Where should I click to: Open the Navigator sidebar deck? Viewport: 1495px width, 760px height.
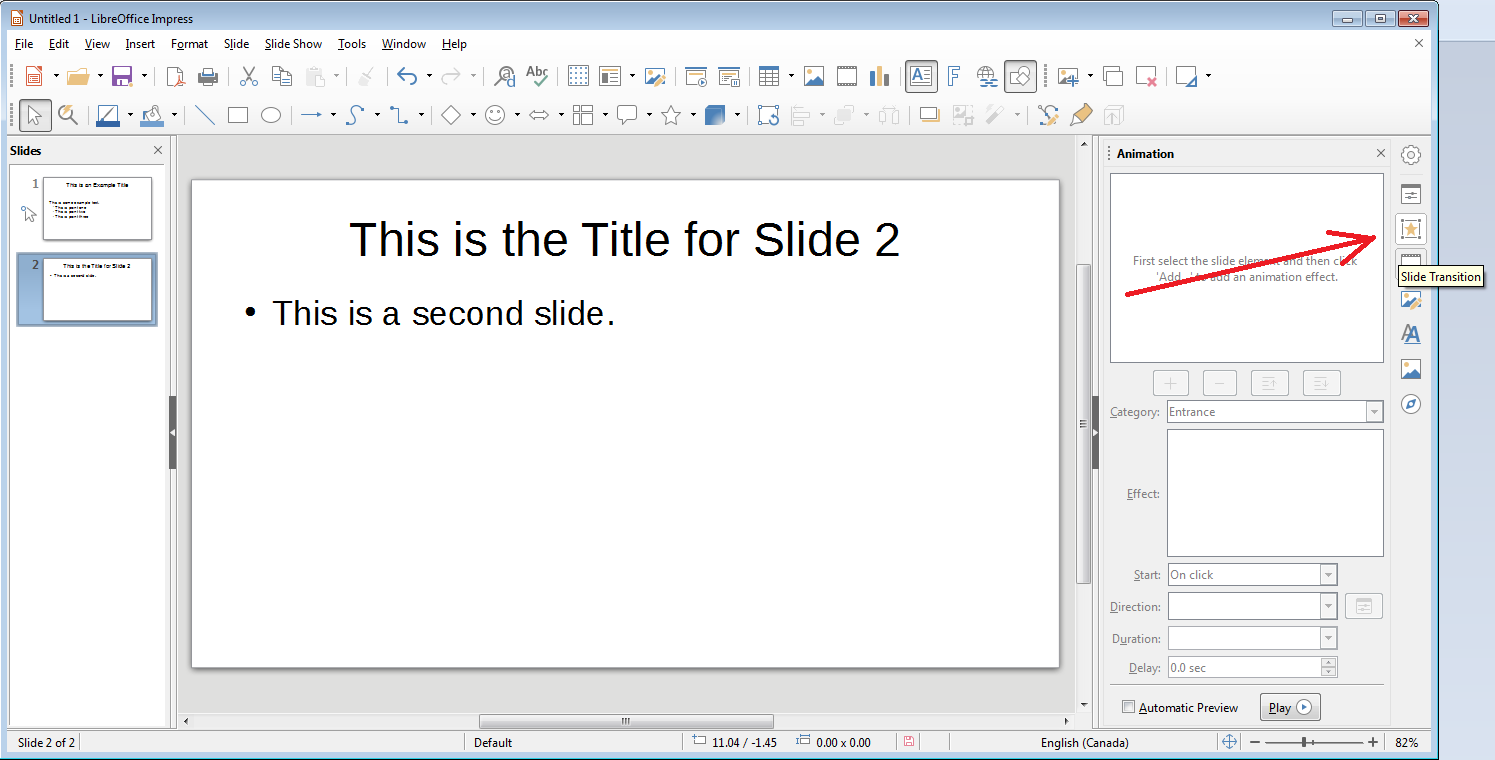point(1410,404)
